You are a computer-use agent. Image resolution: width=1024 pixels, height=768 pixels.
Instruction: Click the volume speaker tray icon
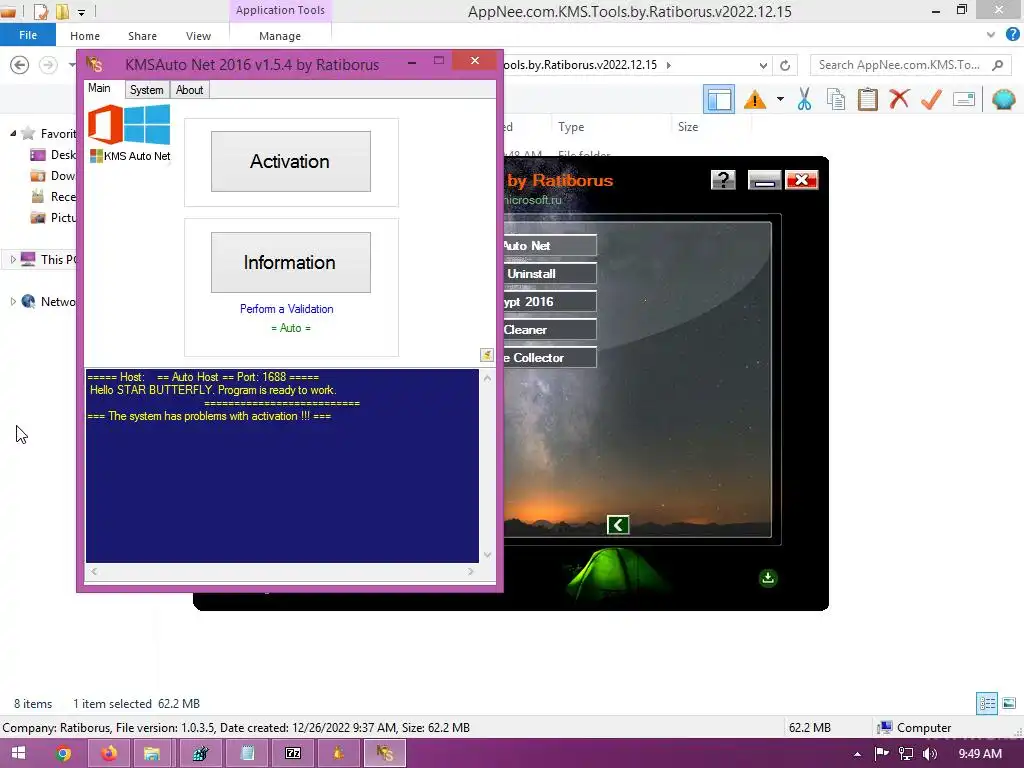point(930,754)
